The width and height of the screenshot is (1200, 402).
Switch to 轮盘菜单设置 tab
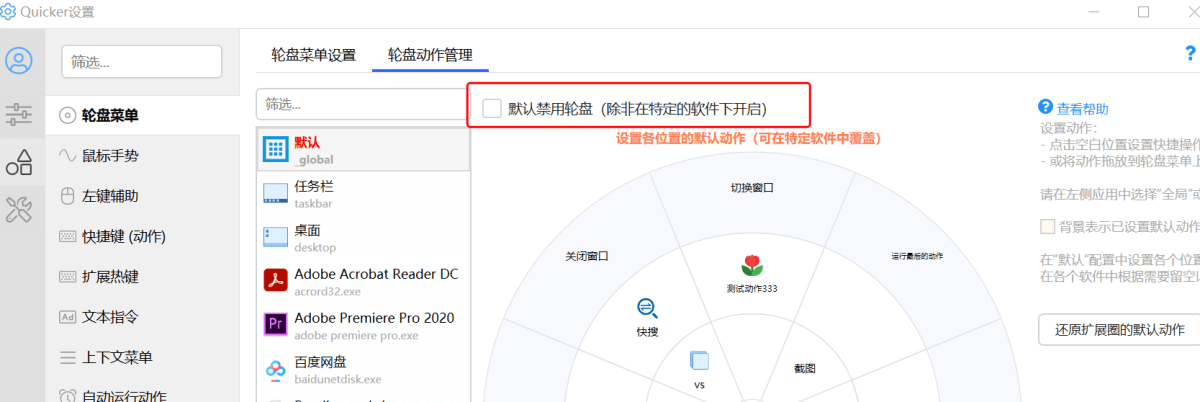(x=313, y=55)
